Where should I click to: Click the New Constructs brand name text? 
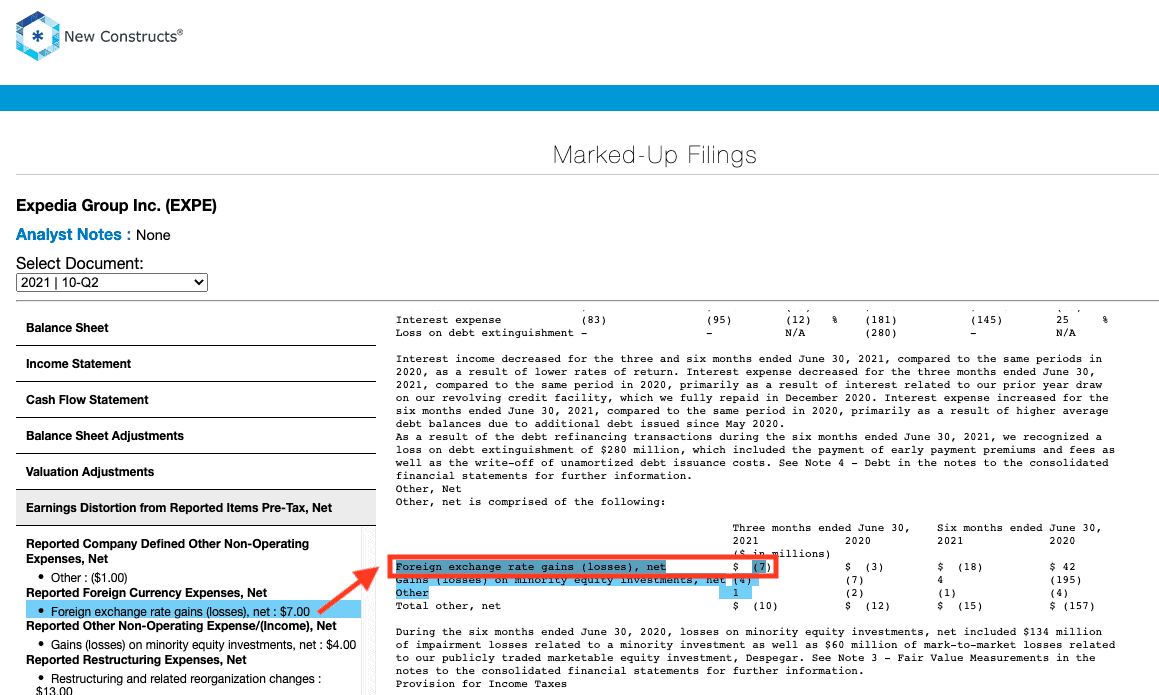point(123,36)
